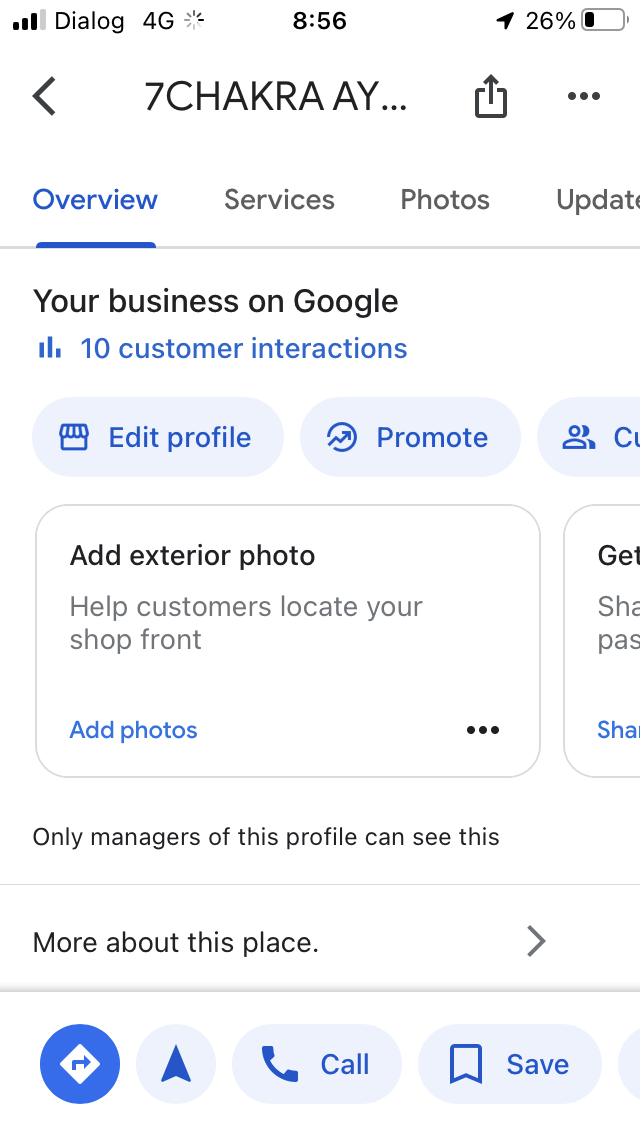Open options on Add exterior photo card
Viewport: 640px width, 1136px height.
tap(483, 730)
